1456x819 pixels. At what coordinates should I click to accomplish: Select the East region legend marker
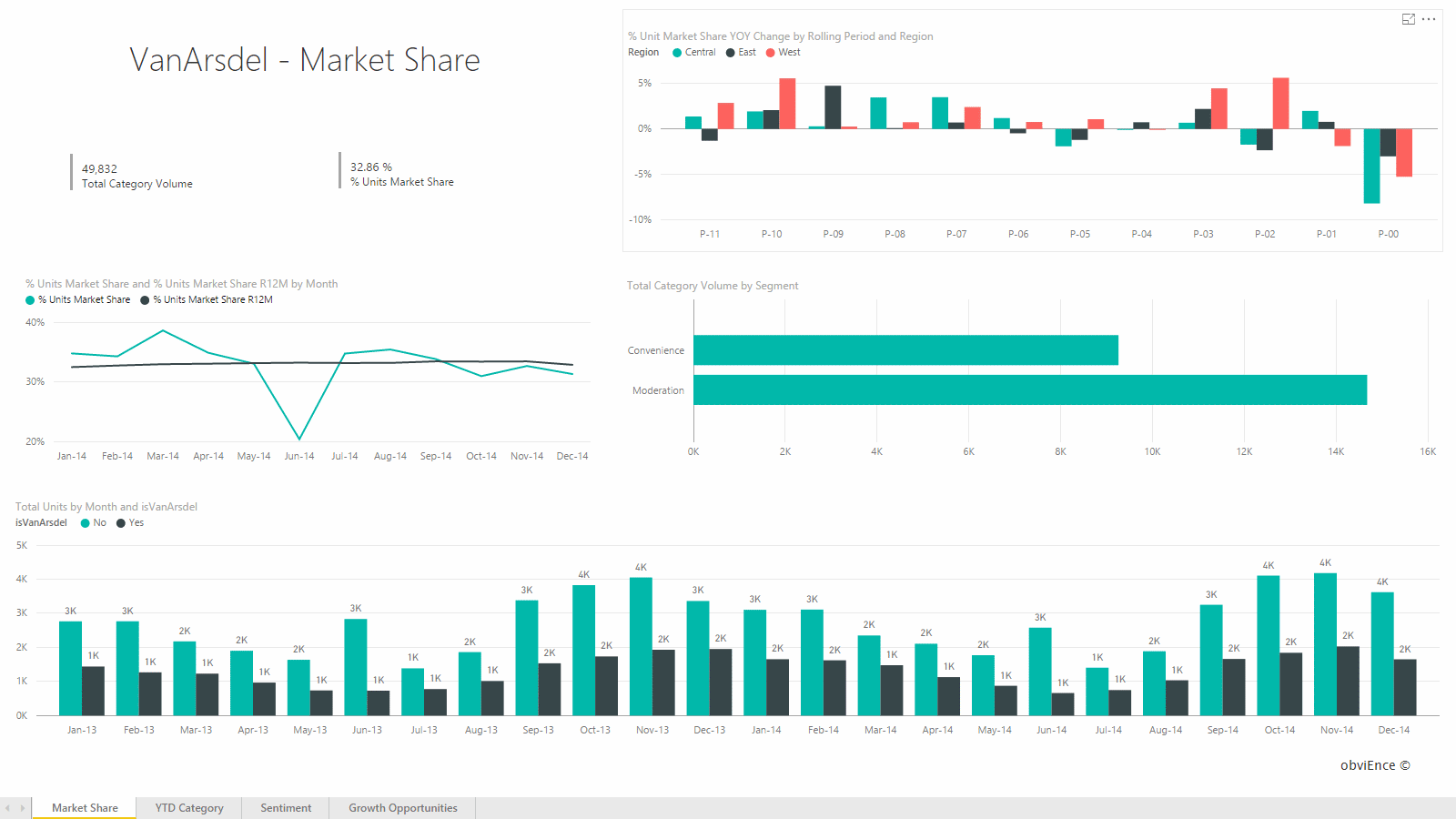click(x=730, y=53)
